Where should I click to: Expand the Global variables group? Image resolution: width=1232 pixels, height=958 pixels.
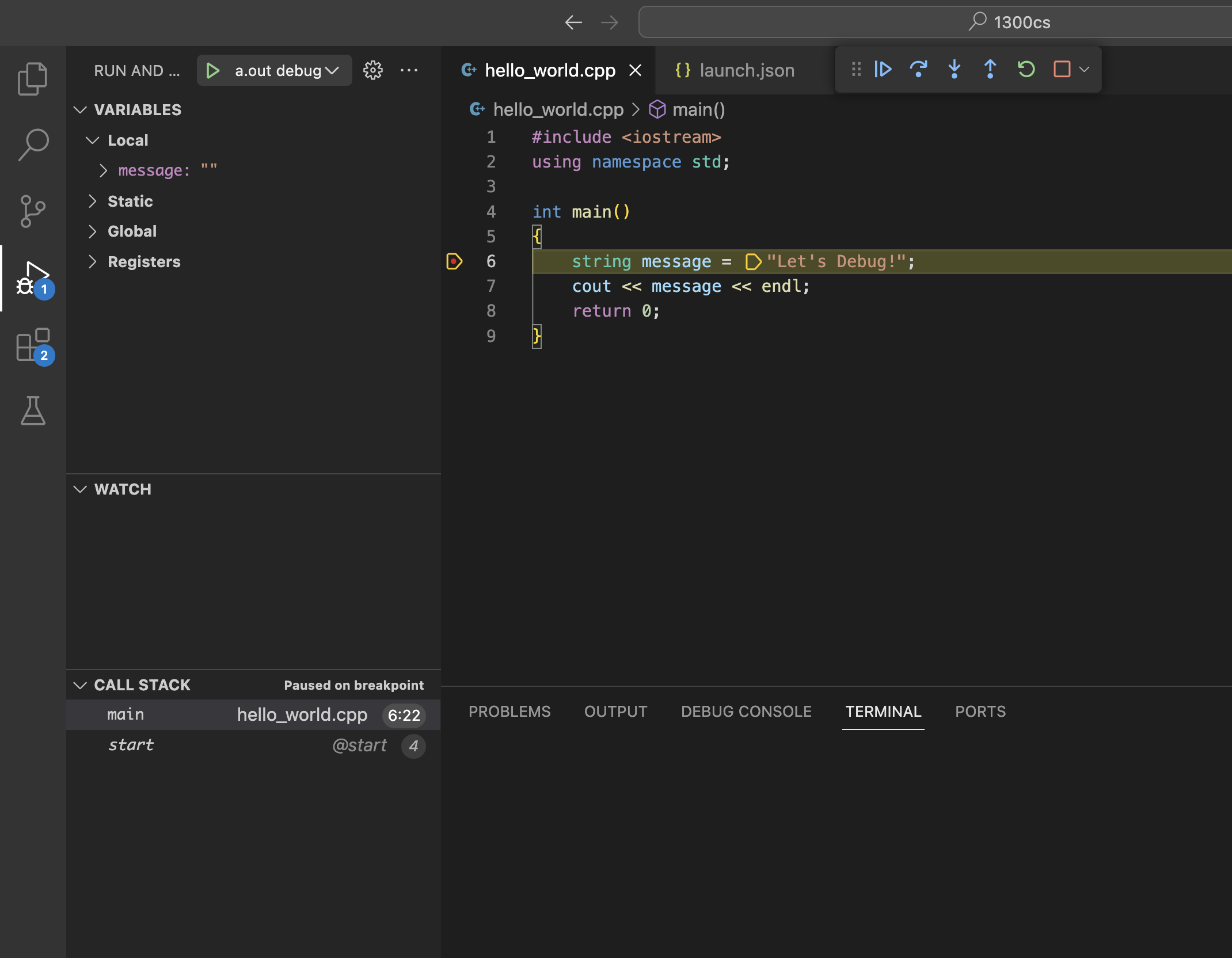pos(92,231)
